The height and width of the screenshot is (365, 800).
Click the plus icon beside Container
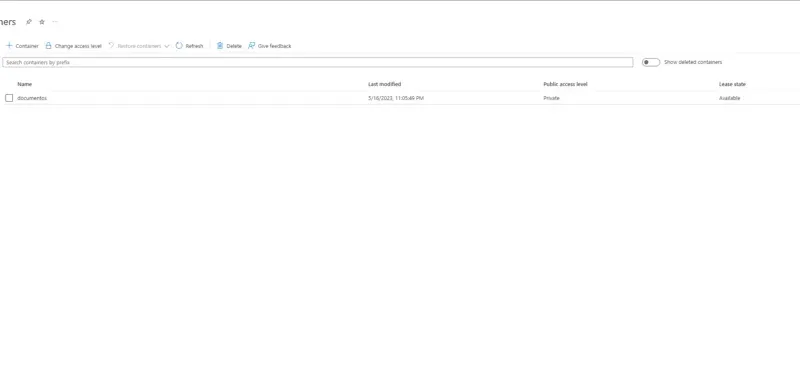(x=9, y=45)
